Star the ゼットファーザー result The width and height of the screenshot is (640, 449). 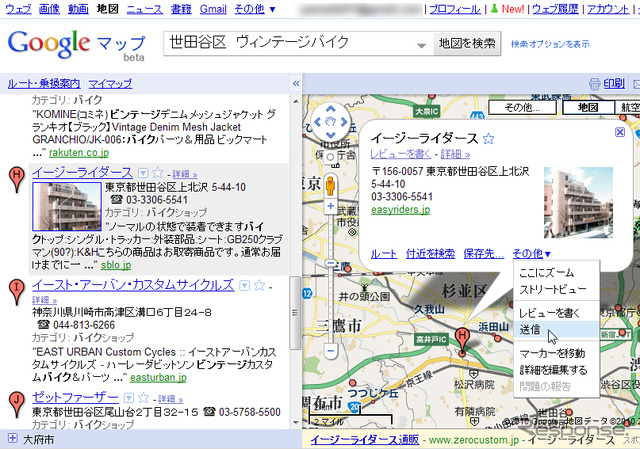pos(143,398)
